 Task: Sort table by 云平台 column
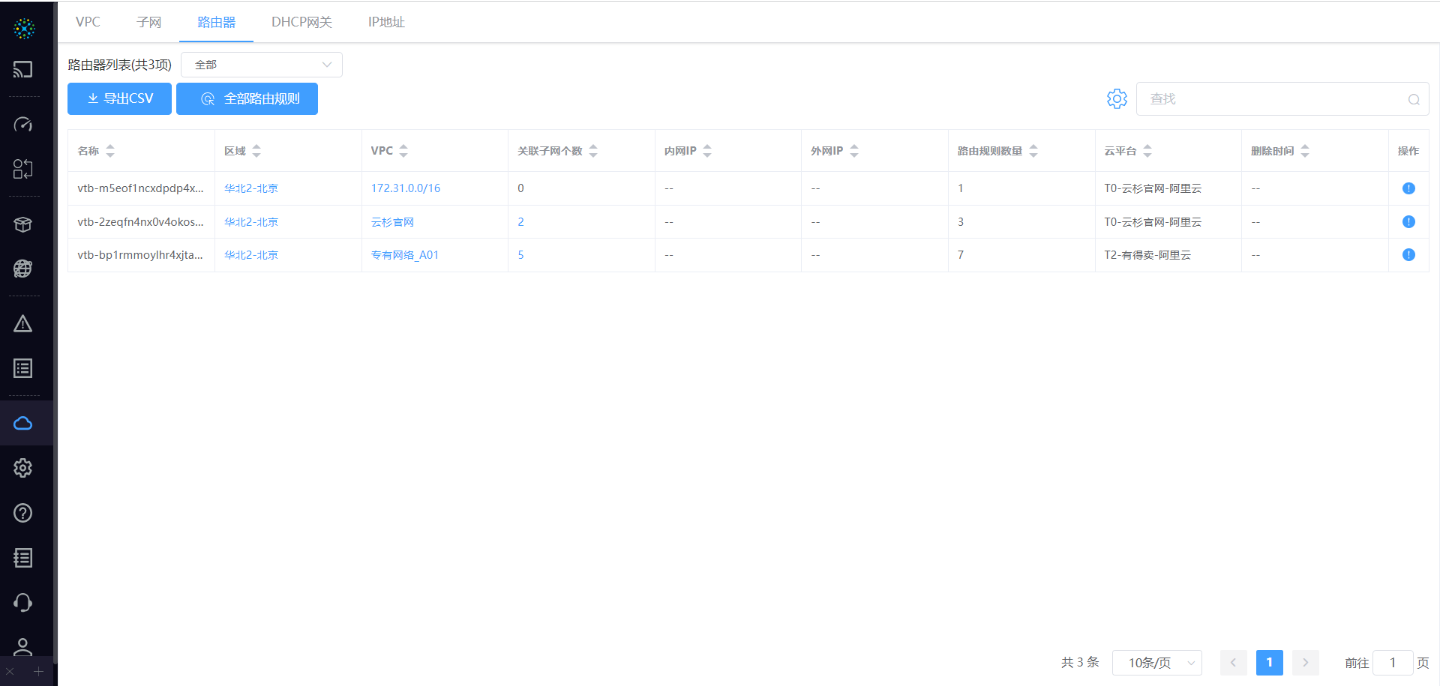pyautogui.click(x=1147, y=151)
